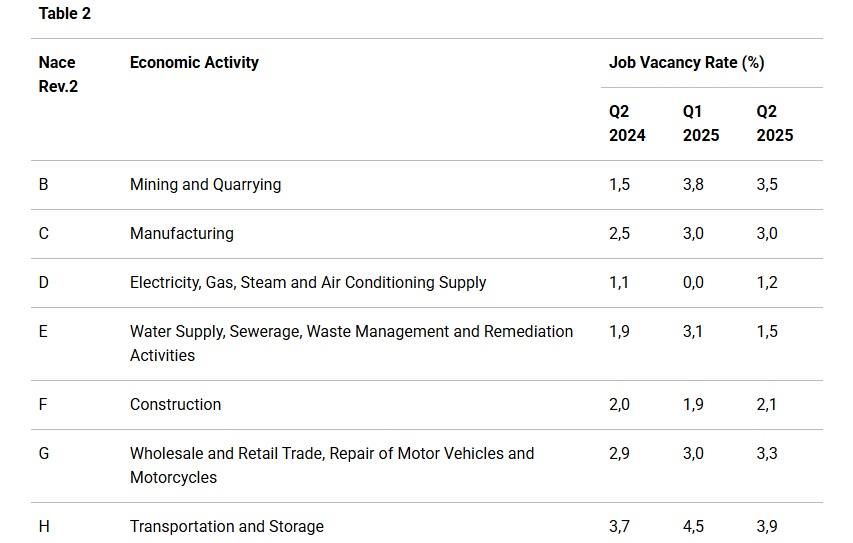Click the Job Vacancy Rate (%) header
This screenshot has height=543, width=853.
click(x=687, y=62)
